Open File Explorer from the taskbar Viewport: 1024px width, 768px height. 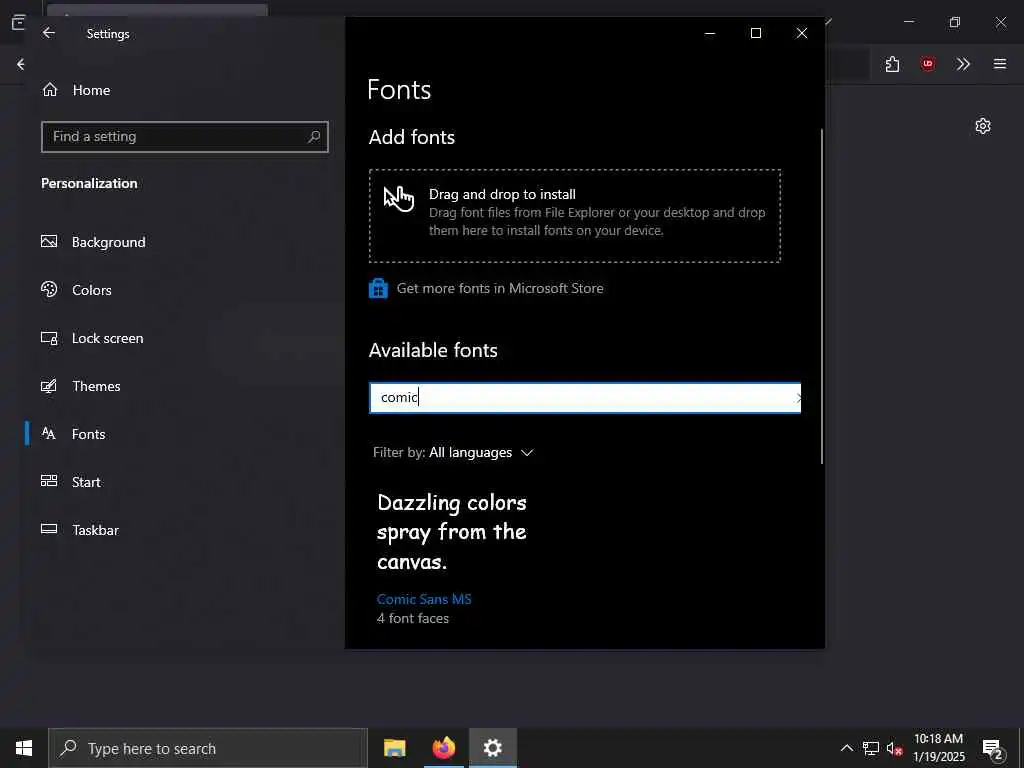(x=394, y=748)
